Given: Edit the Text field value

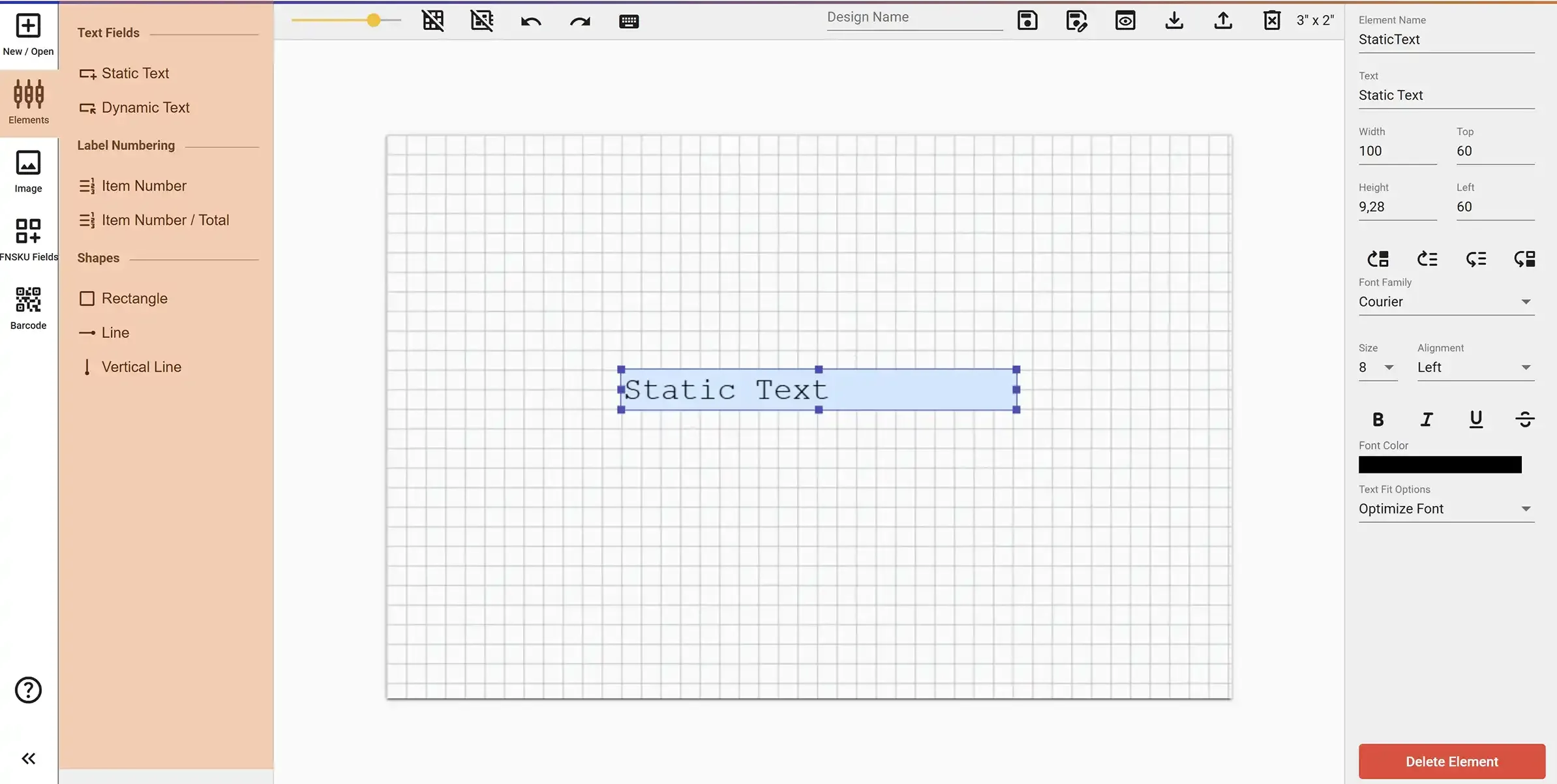Looking at the screenshot, I should click(x=1446, y=95).
